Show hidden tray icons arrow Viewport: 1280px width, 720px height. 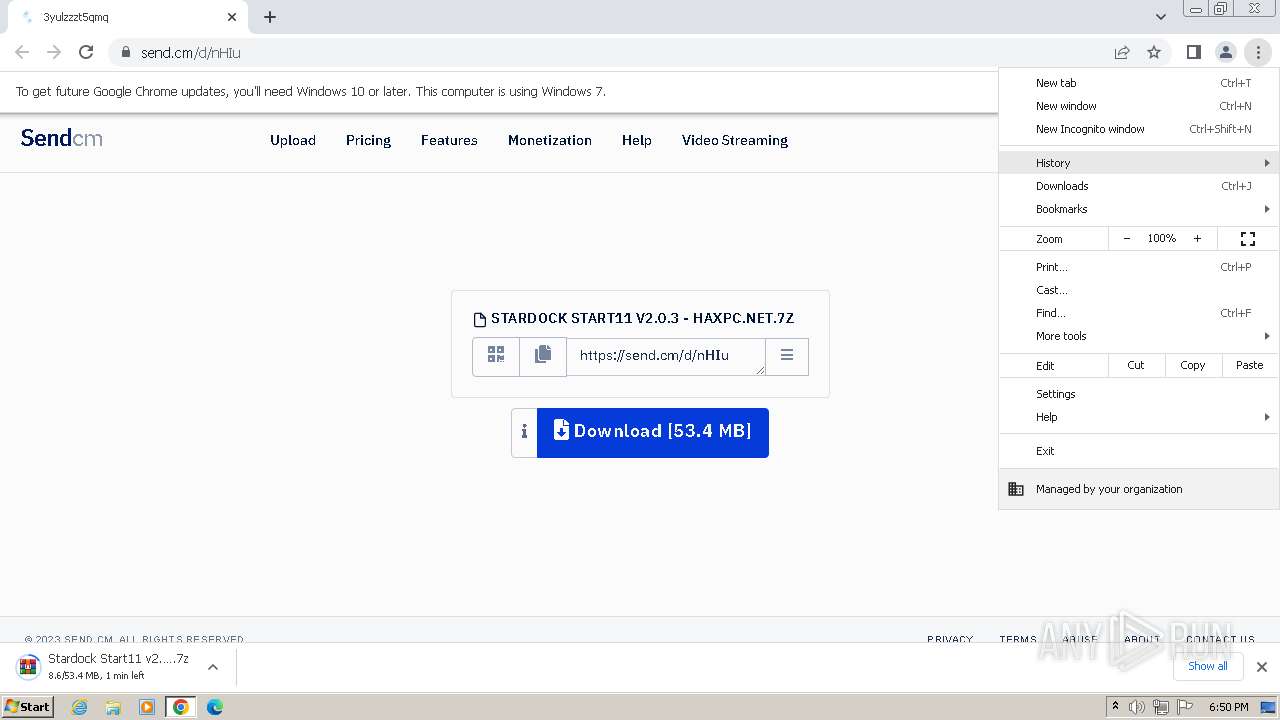click(1115, 707)
